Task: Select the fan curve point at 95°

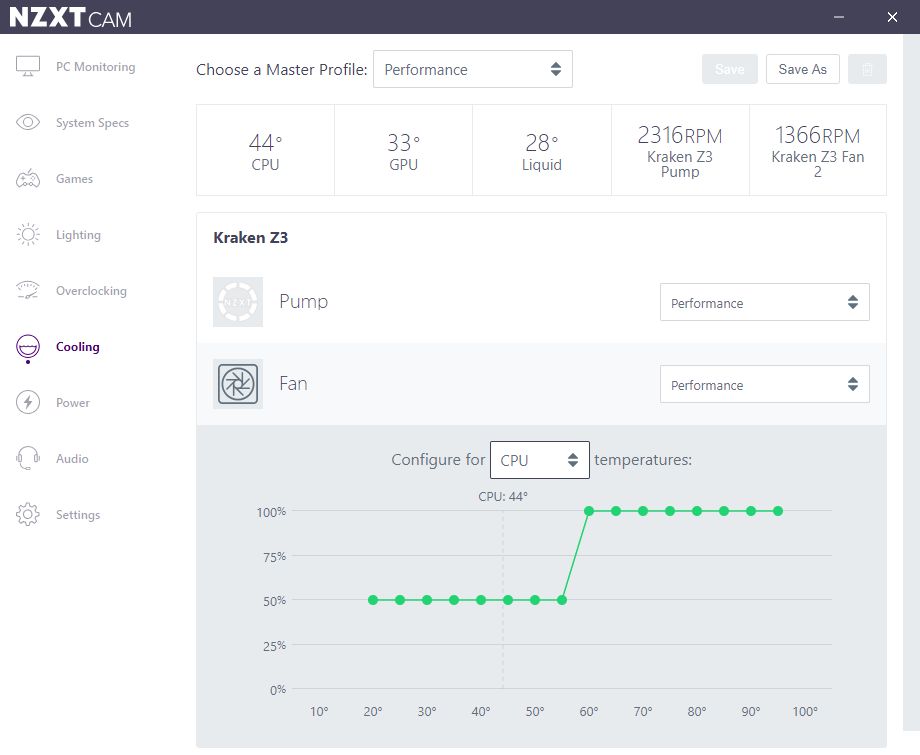Action: pyautogui.click(x=777, y=511)
